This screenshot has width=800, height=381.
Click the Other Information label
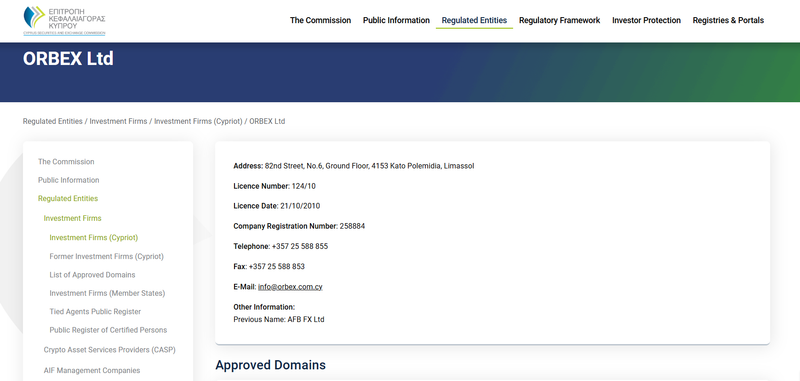264,307
